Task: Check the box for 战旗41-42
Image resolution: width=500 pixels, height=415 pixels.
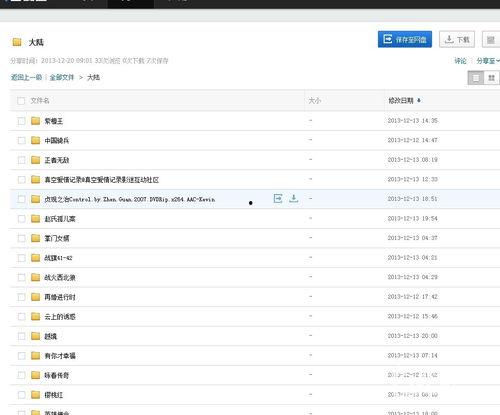Action: pos(21,258)
